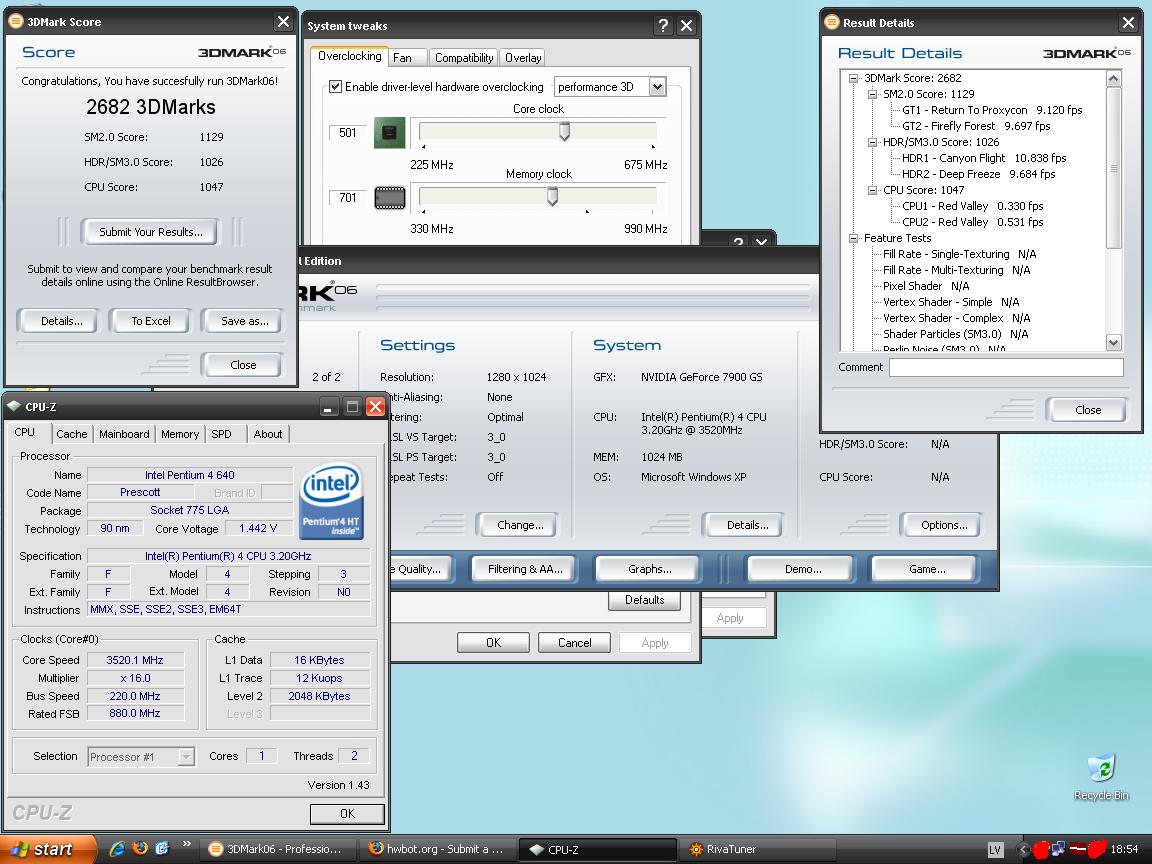Screen dimensions: 1152x864
Task: Switch to 3DMark06 taskbar button
Action: (278, 849)
